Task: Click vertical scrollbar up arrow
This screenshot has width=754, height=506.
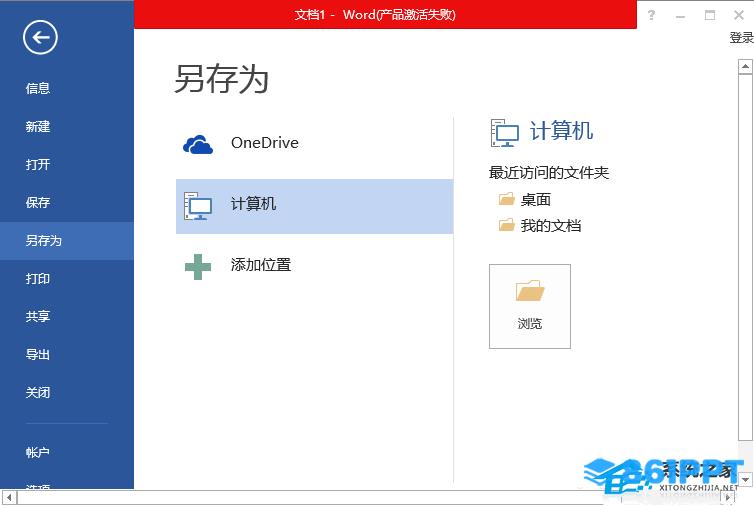Action: tap(745, 66)
